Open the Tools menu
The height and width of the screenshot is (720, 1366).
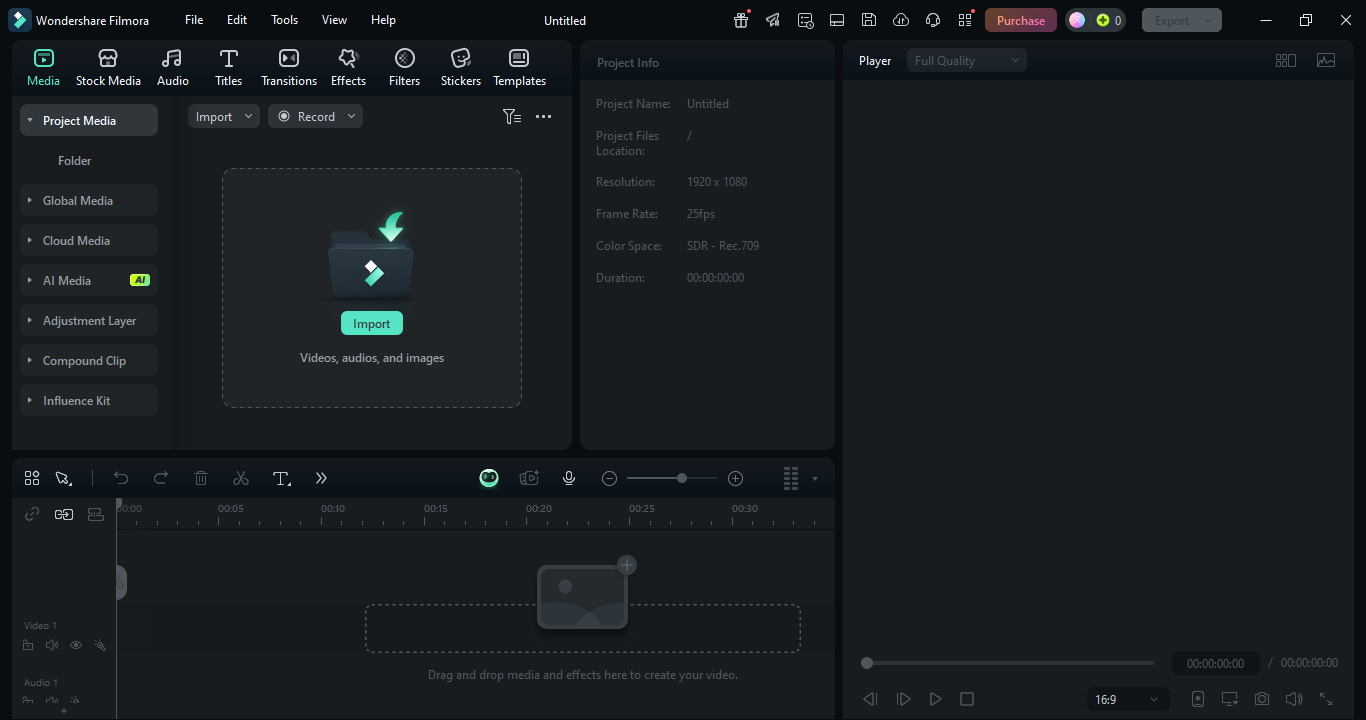[284, 19]
